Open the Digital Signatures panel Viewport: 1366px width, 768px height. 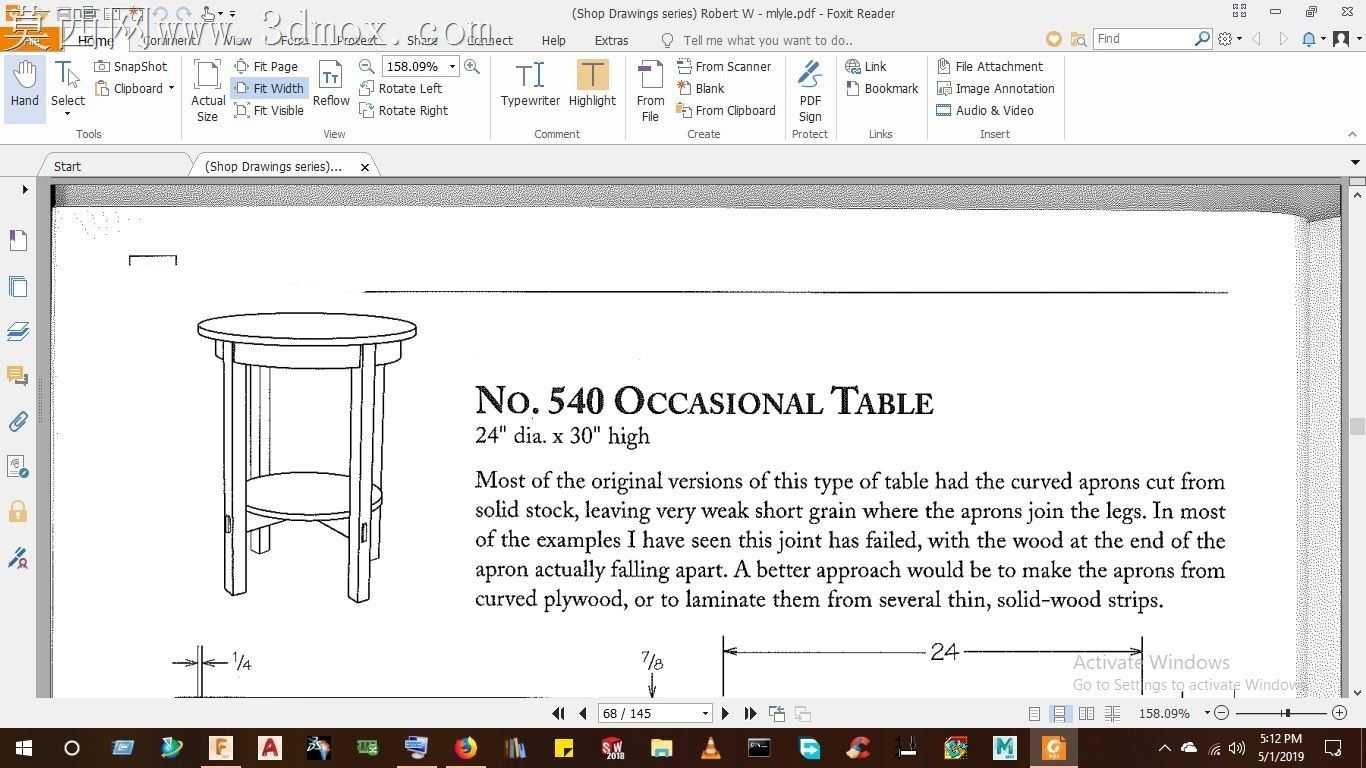18,558
